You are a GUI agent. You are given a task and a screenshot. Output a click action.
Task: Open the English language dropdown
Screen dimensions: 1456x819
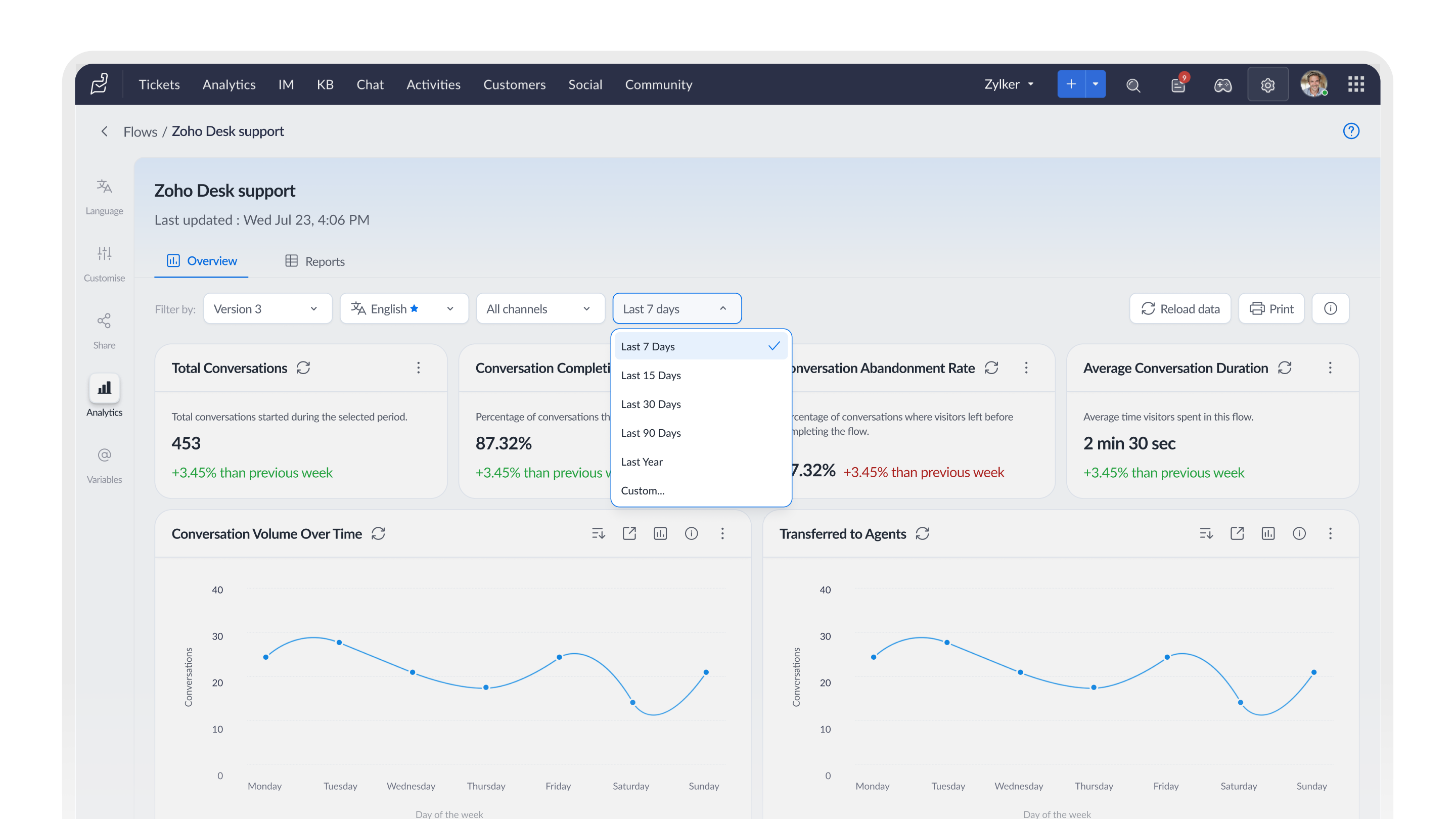pyautogui.click(x=403, y=308)
